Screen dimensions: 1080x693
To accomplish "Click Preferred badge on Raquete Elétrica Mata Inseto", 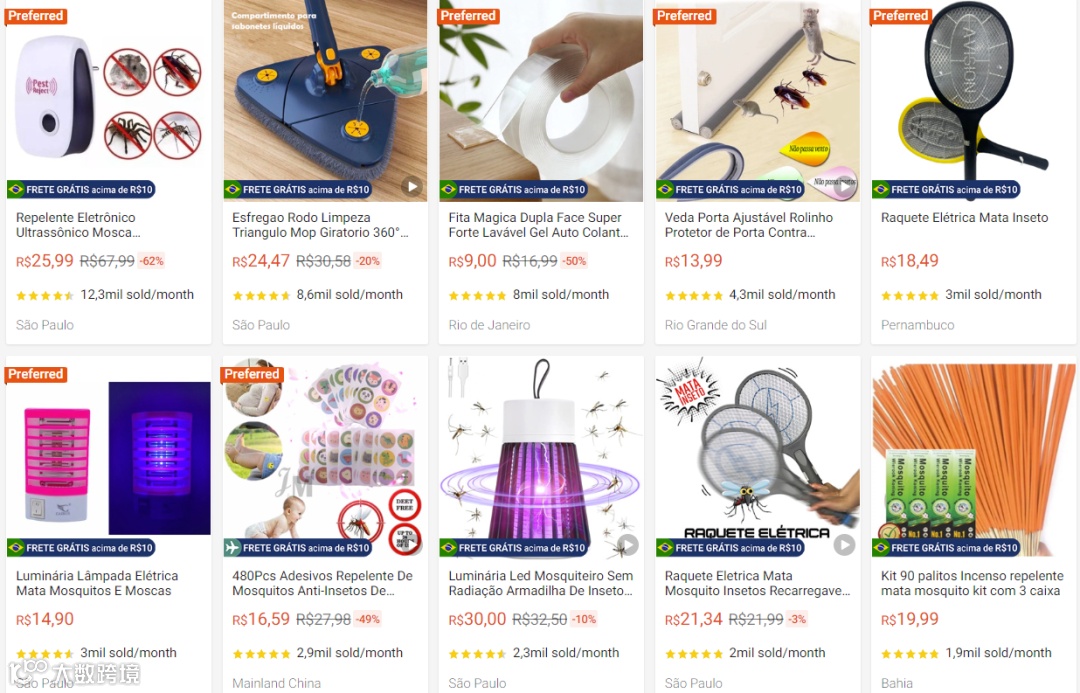I will (901, 16).
